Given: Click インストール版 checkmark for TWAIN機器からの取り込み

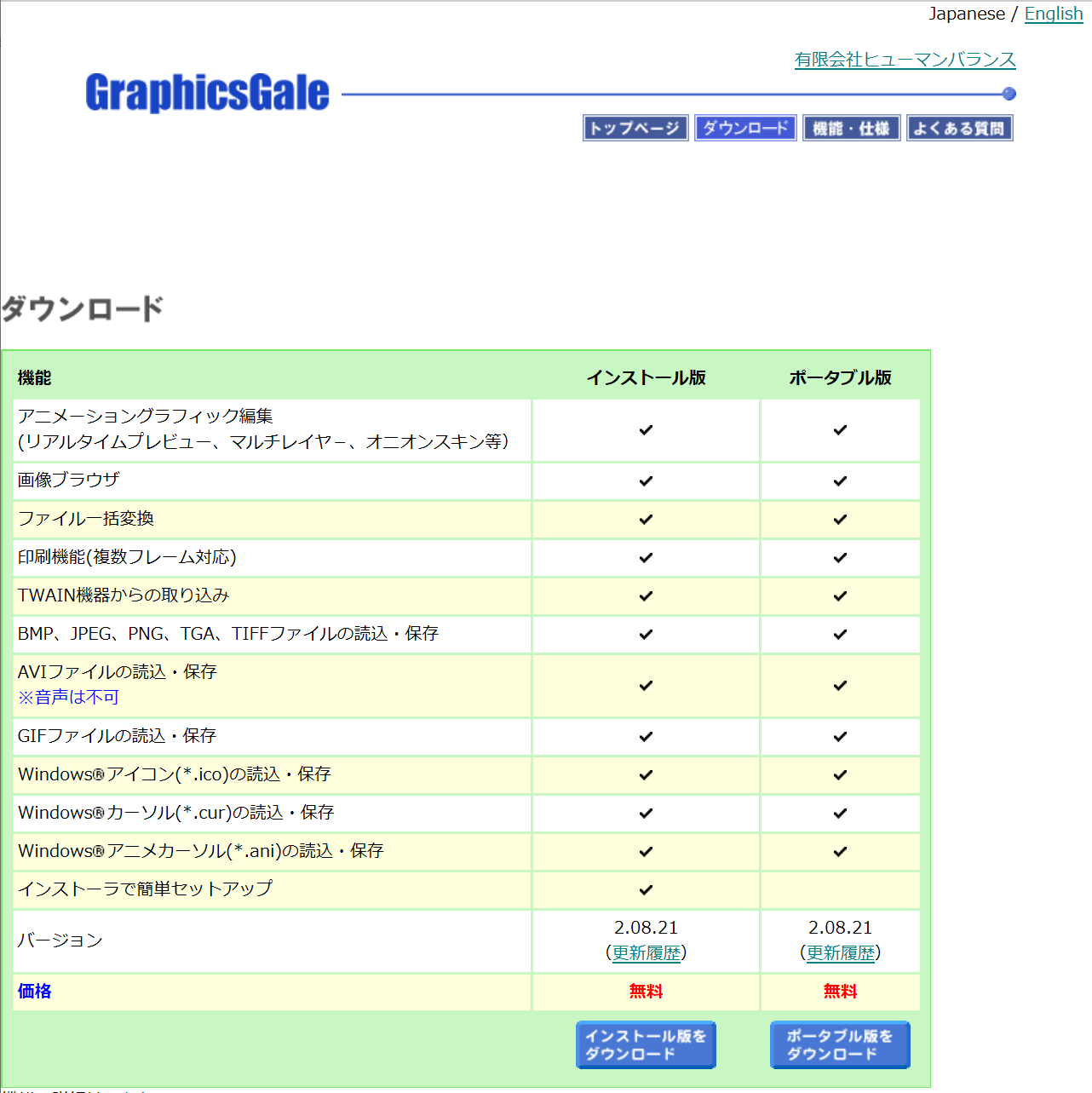Looking at the screenshot, I should click(x=647, y=596).
